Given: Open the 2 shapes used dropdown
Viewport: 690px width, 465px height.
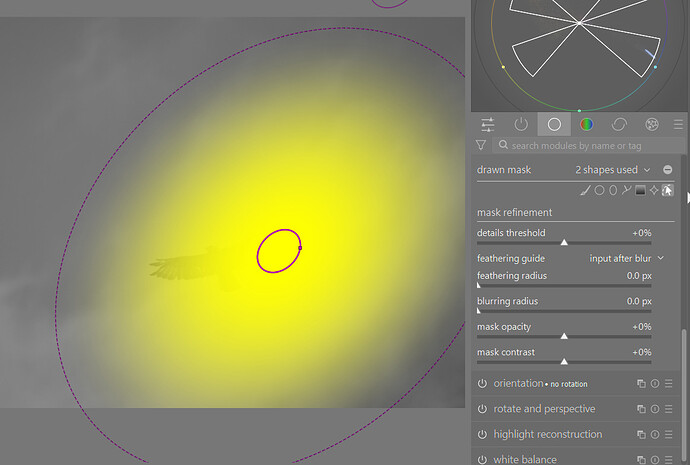Looking at the screenshot, I should [613, 170].
